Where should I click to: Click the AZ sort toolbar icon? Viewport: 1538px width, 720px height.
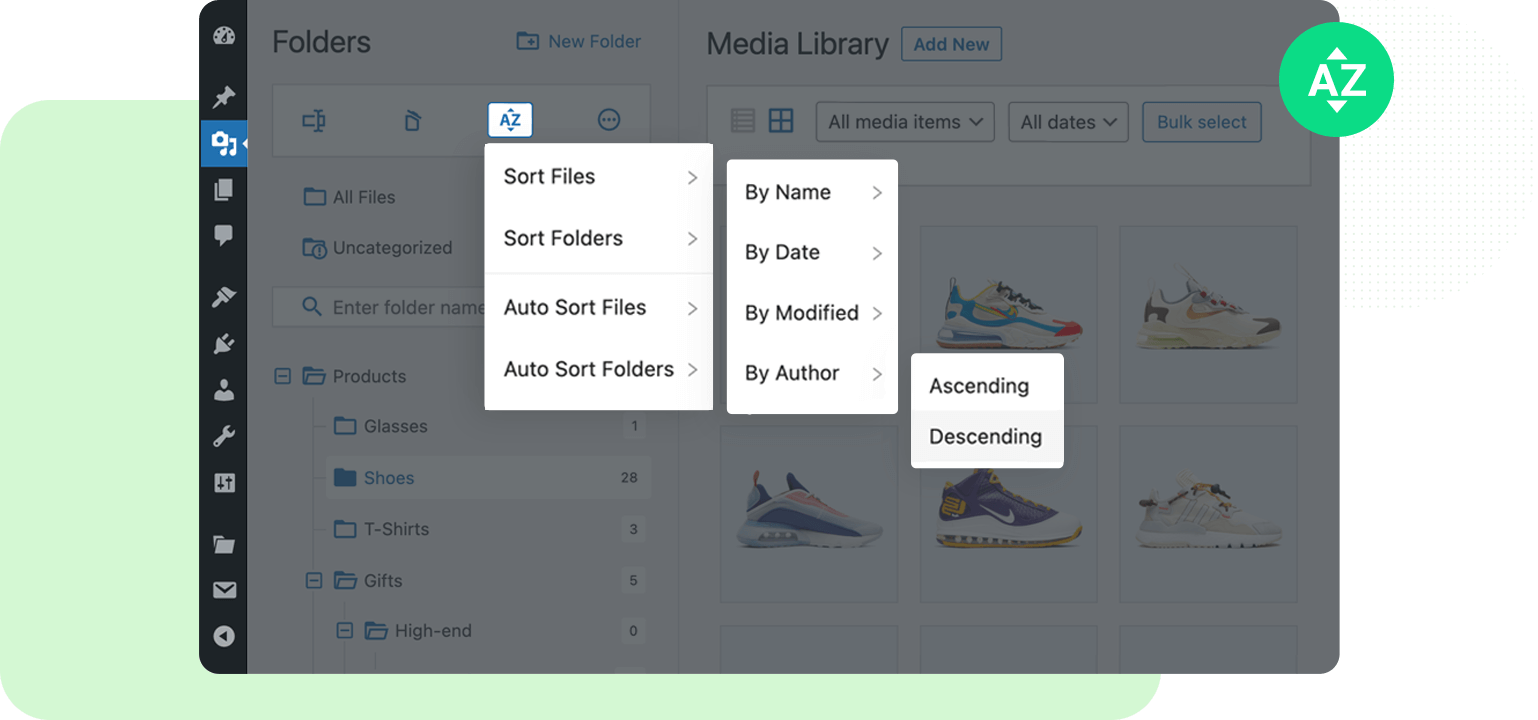point(510,120)
